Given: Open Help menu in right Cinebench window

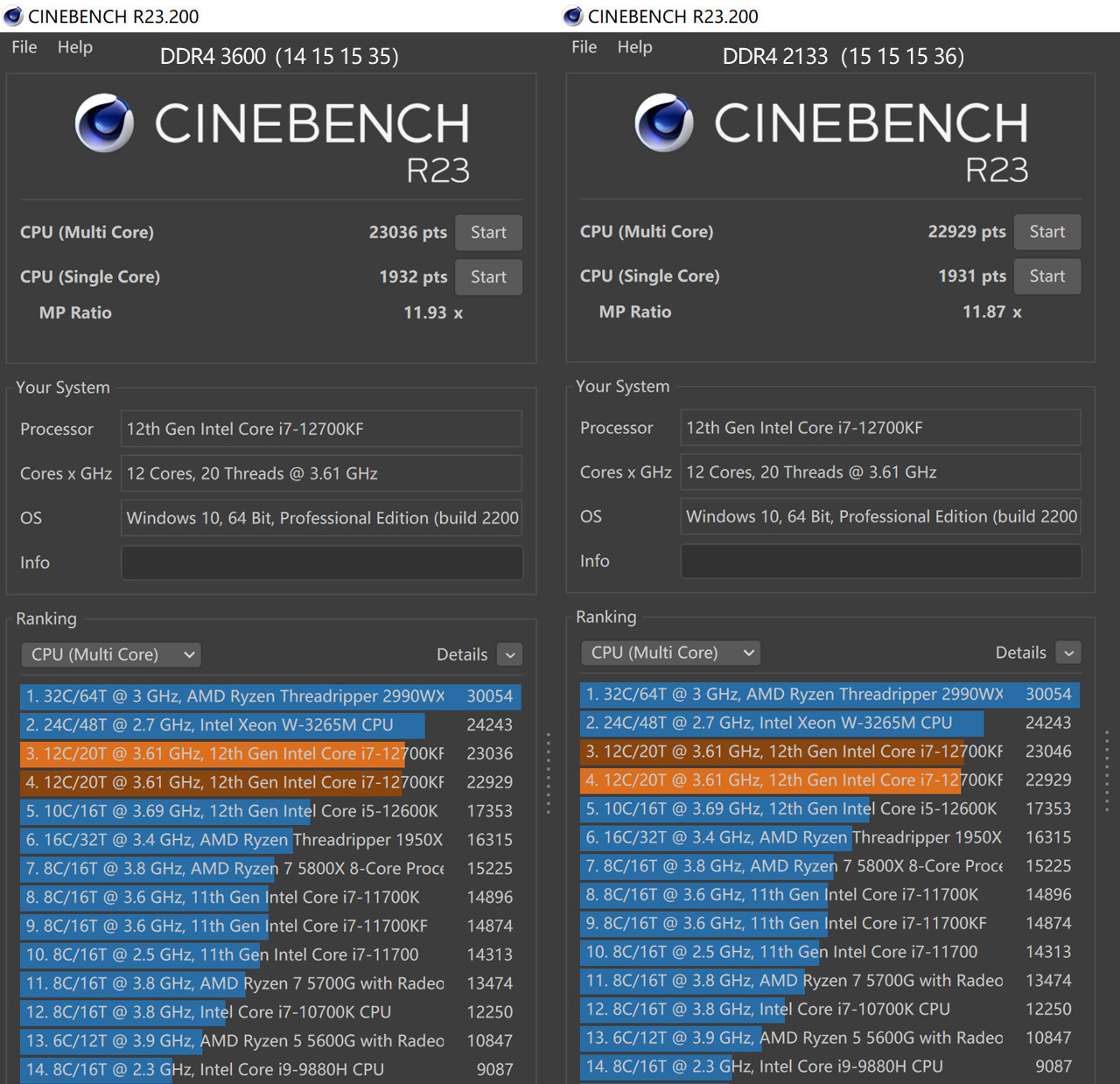Looking at the screenshot, I should click(634, 47).
